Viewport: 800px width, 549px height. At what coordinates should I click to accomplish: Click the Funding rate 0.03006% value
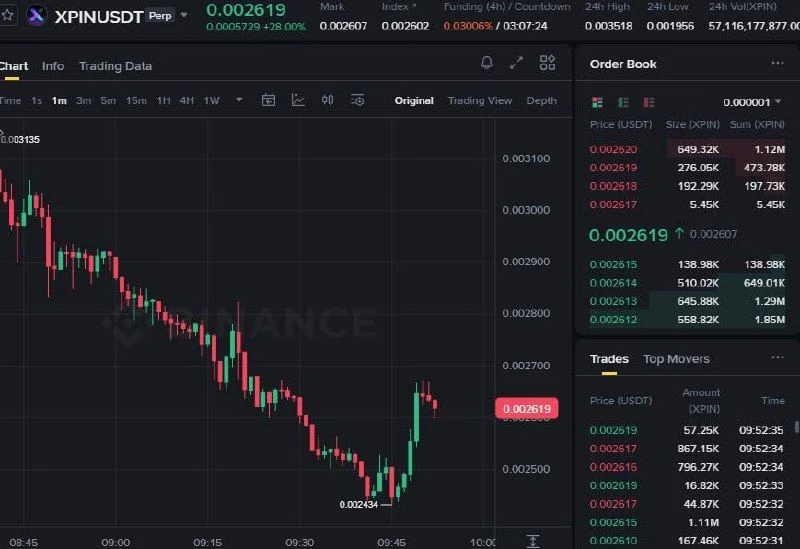click(x=468, y=26)
